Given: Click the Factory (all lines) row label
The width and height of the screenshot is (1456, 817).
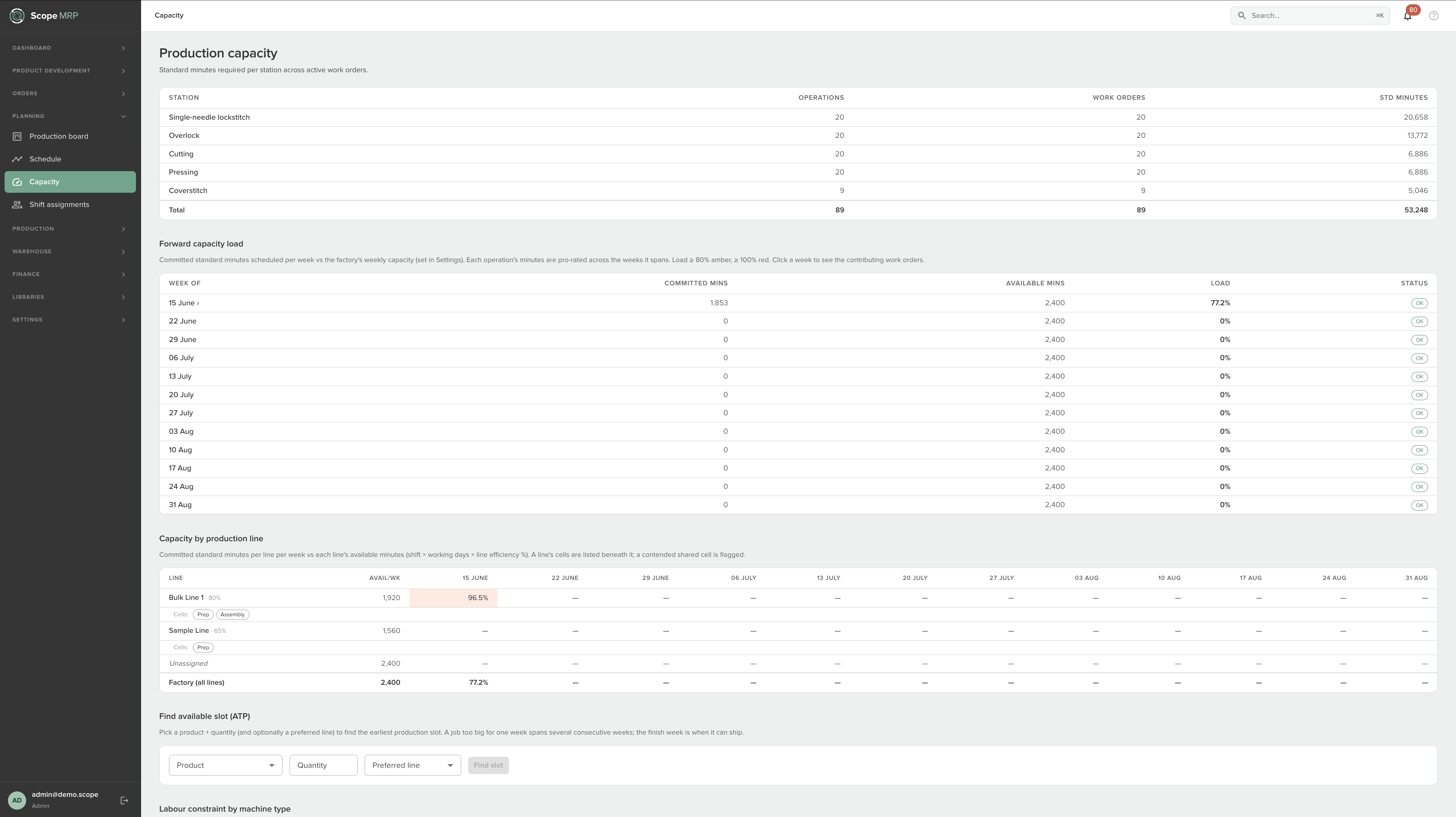Looking at the screenshot, I should pos(196,683).
